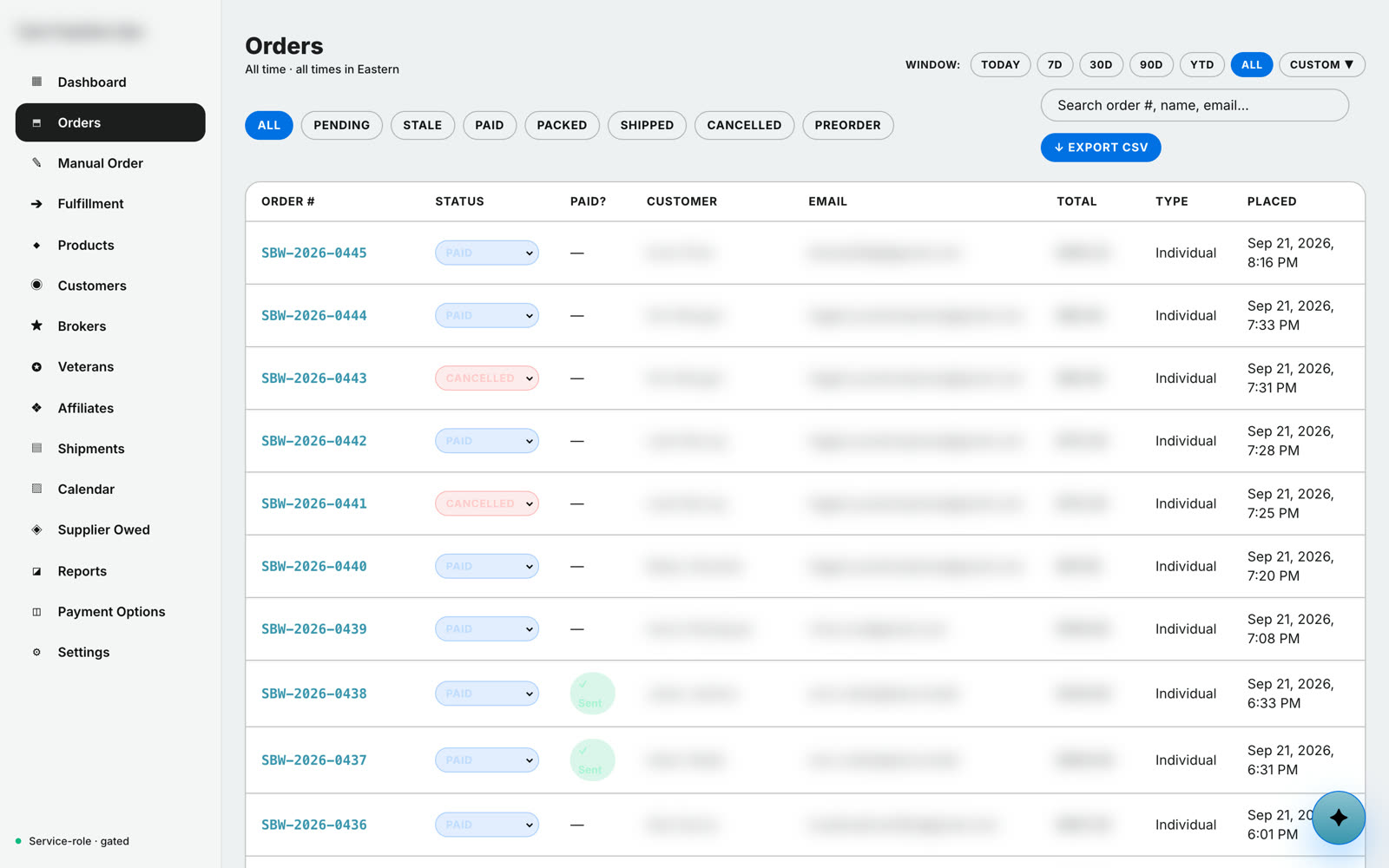The width and height of the screenshot is (1389, 868).
Task: Click the Sent badge on order 0438
Action: click(x=592, y=694)
